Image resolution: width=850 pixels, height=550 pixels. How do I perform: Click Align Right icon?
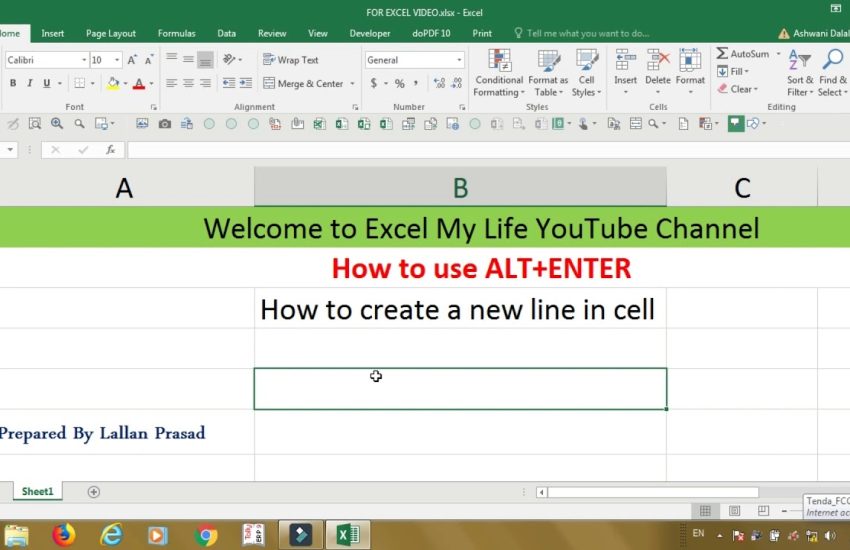tap(205, 83)
